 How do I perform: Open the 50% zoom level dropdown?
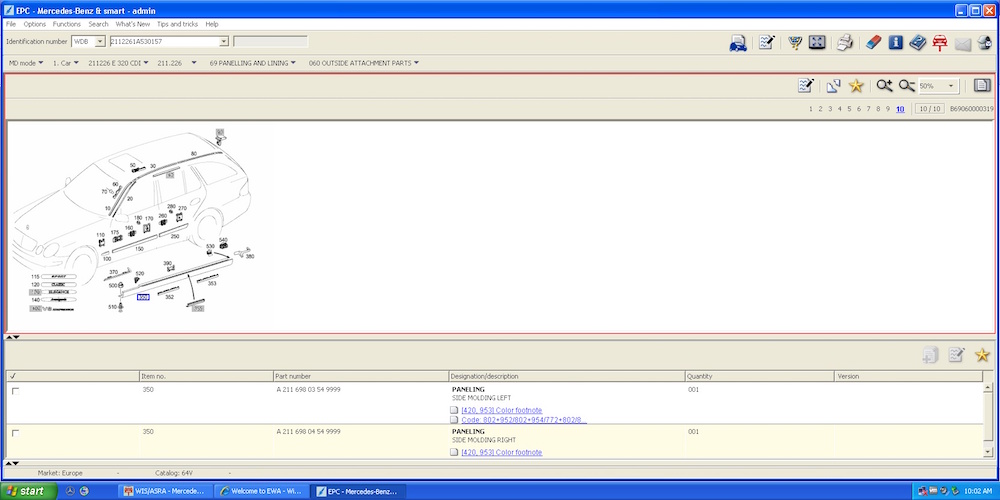(952, 86)
